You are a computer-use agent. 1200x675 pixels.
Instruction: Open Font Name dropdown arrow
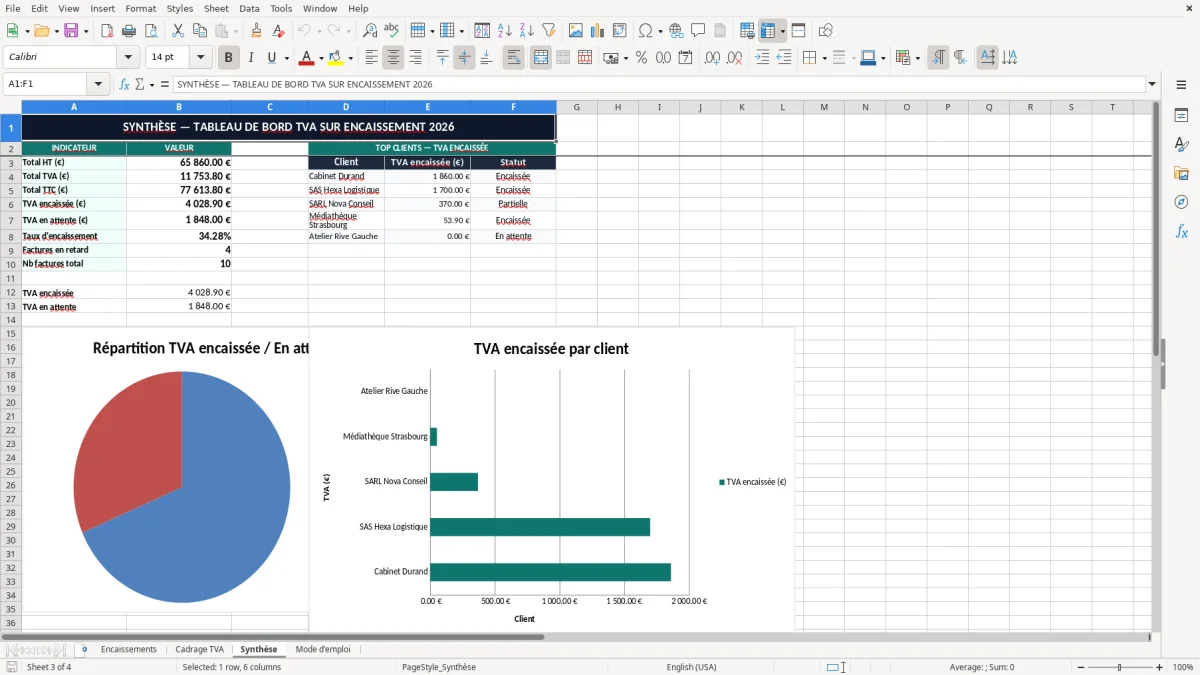point(127,58)
